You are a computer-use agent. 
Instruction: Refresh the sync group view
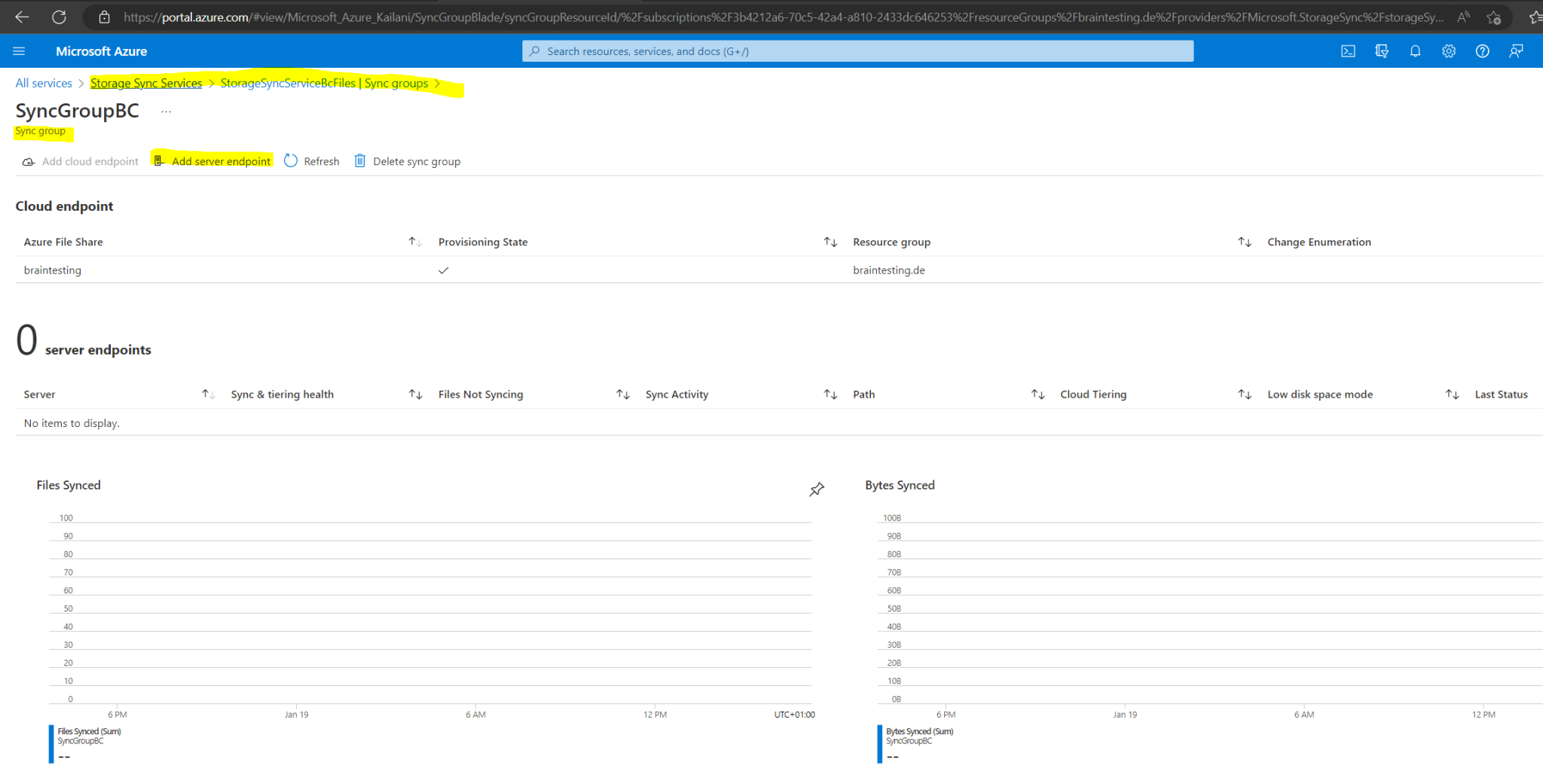click(311, 160)
